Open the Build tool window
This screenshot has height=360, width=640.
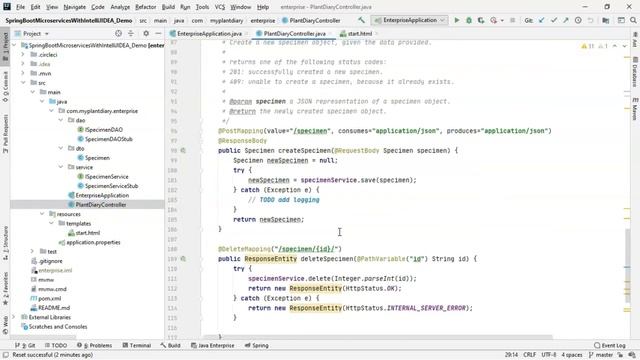coord(171,345)
